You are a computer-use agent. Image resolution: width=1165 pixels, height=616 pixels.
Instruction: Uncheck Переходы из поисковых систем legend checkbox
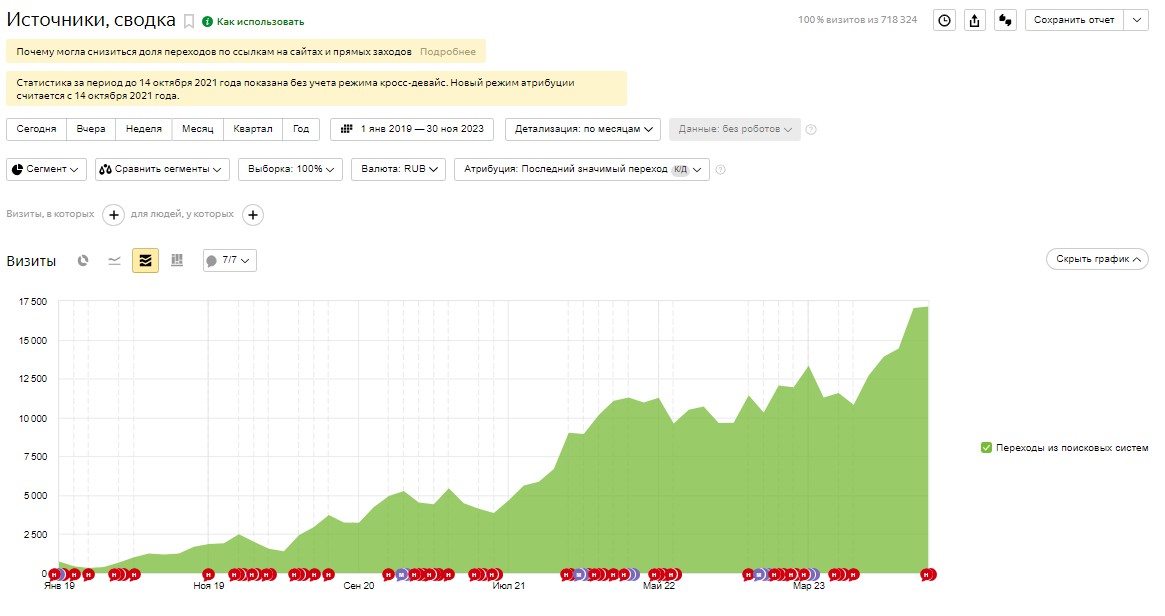point(987,448)
